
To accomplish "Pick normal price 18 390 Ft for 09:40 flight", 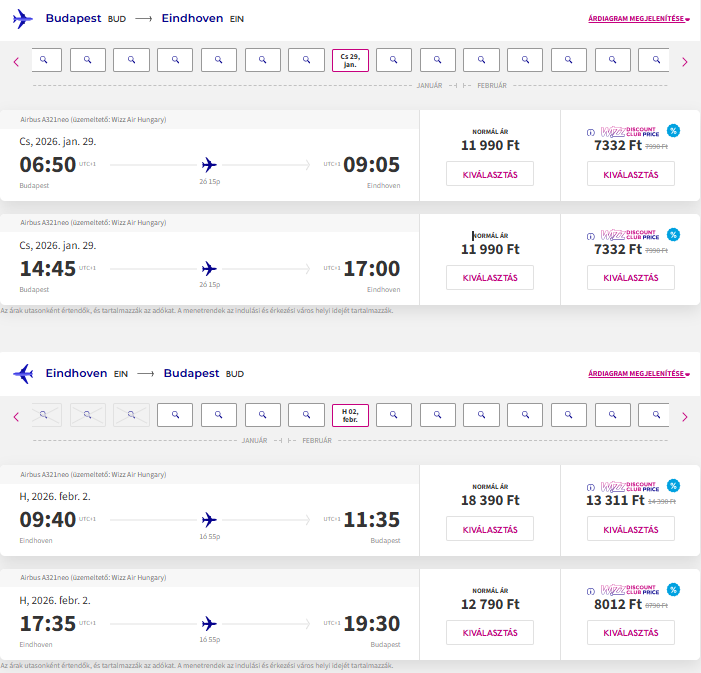I will coord(490,529).
